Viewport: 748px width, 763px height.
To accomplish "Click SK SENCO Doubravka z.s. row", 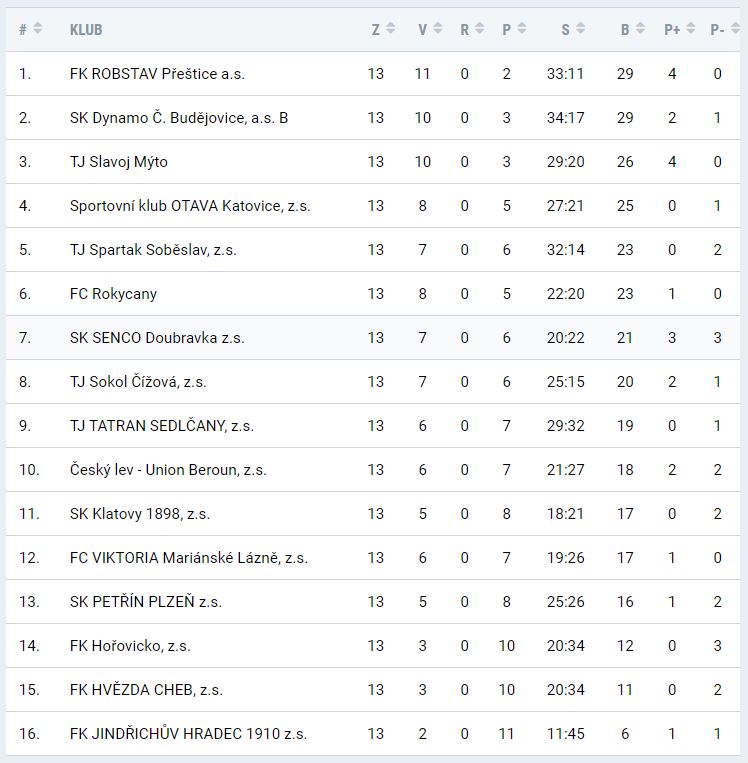I will [157, 338].
